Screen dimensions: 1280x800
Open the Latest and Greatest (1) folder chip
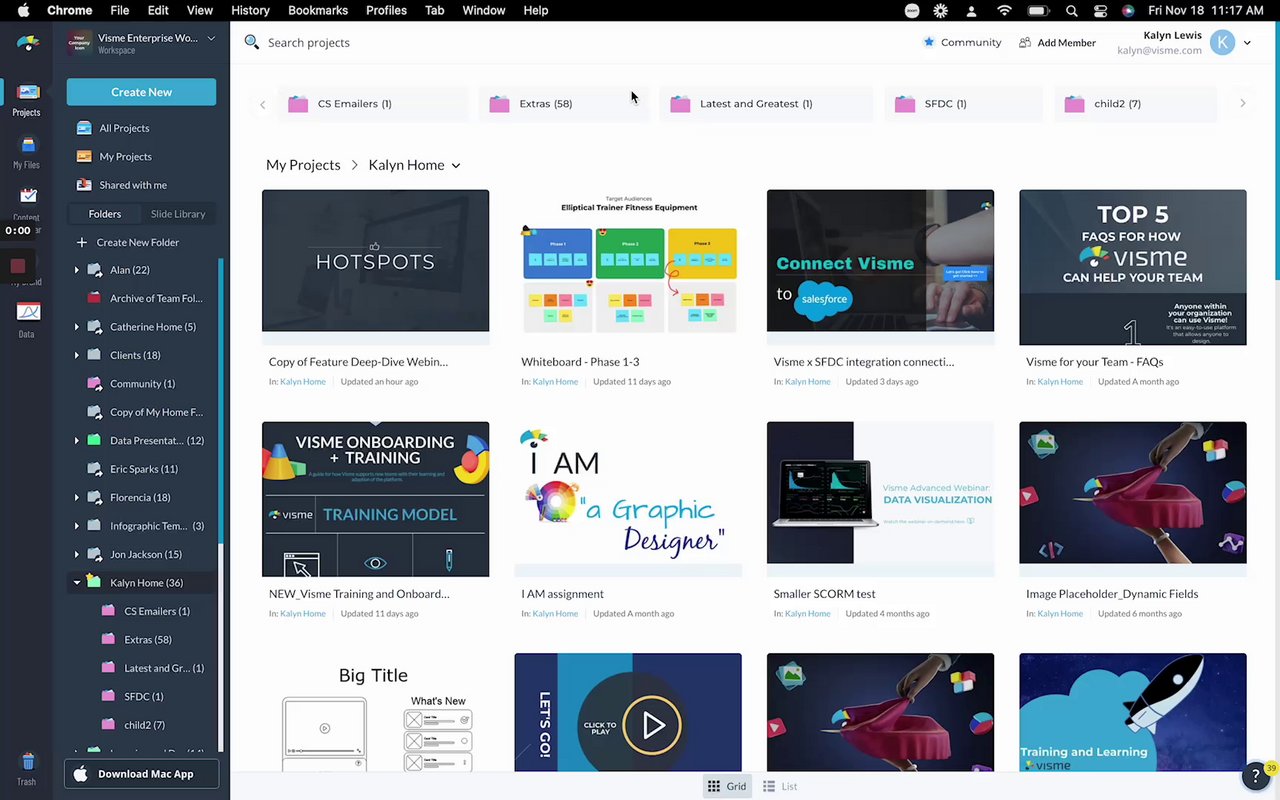pyautogui.click(x=765, y=104)
